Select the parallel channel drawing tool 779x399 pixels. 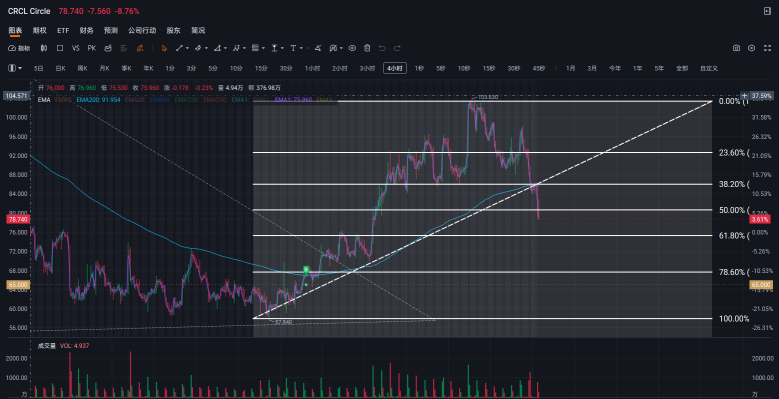198,48
